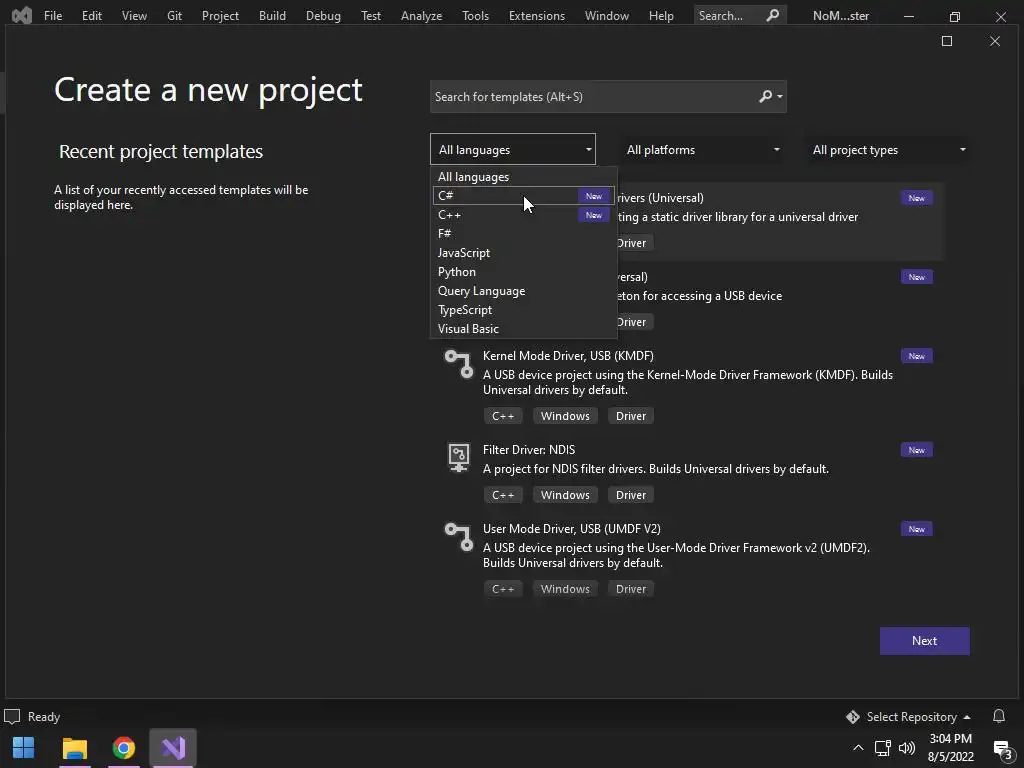Click the network tray icon
This screenshot has height=768, width=1024.
click(882, 748)
